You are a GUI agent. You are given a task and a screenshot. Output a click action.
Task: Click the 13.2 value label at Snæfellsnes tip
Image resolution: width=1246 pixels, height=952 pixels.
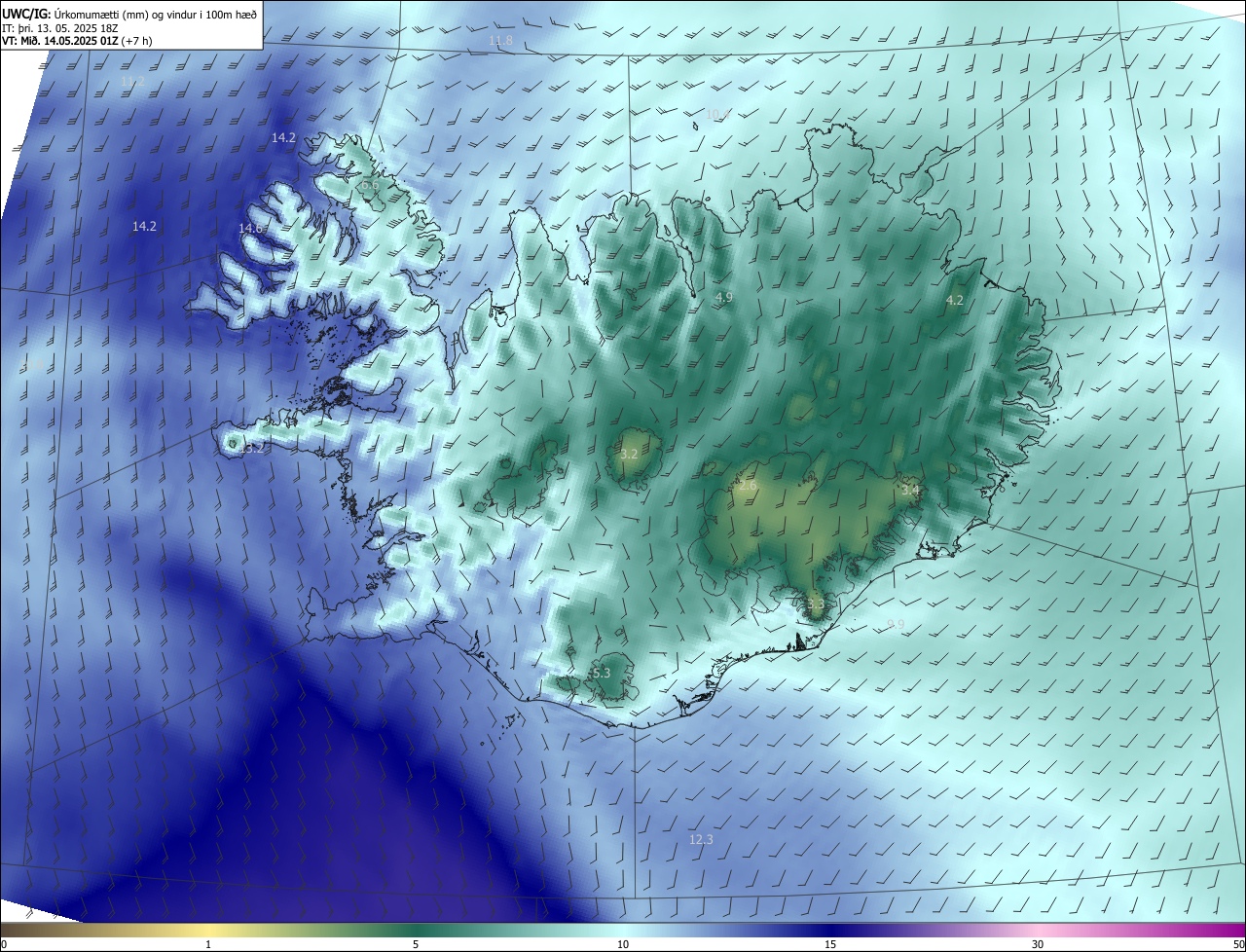[x=252, y=449]
